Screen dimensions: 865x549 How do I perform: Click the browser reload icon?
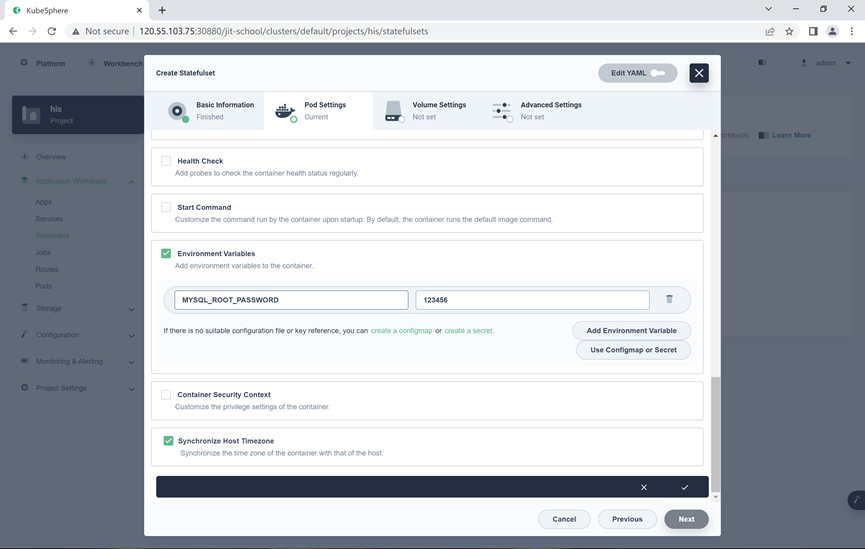(52, 31)
